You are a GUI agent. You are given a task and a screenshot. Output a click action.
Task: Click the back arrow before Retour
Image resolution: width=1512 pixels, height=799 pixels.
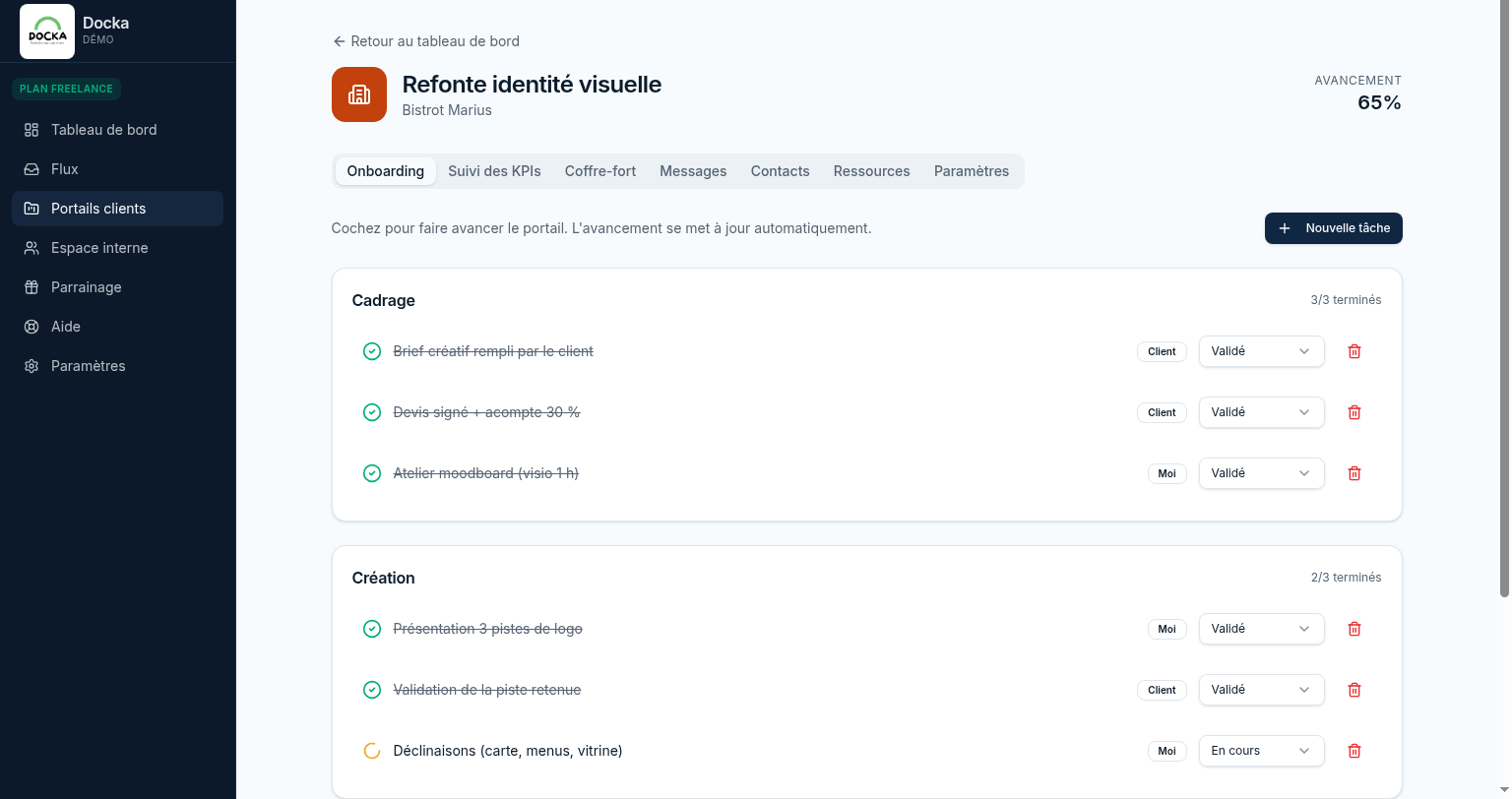(x=340, y=41)
